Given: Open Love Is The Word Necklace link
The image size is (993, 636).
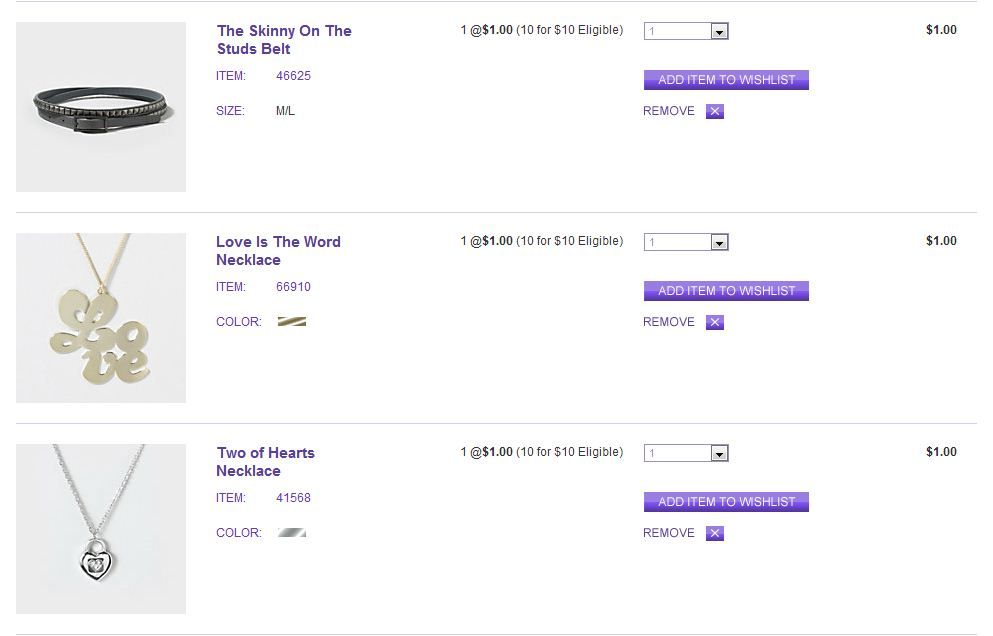Looking at the screenshot, I should [x=278, y=251].
